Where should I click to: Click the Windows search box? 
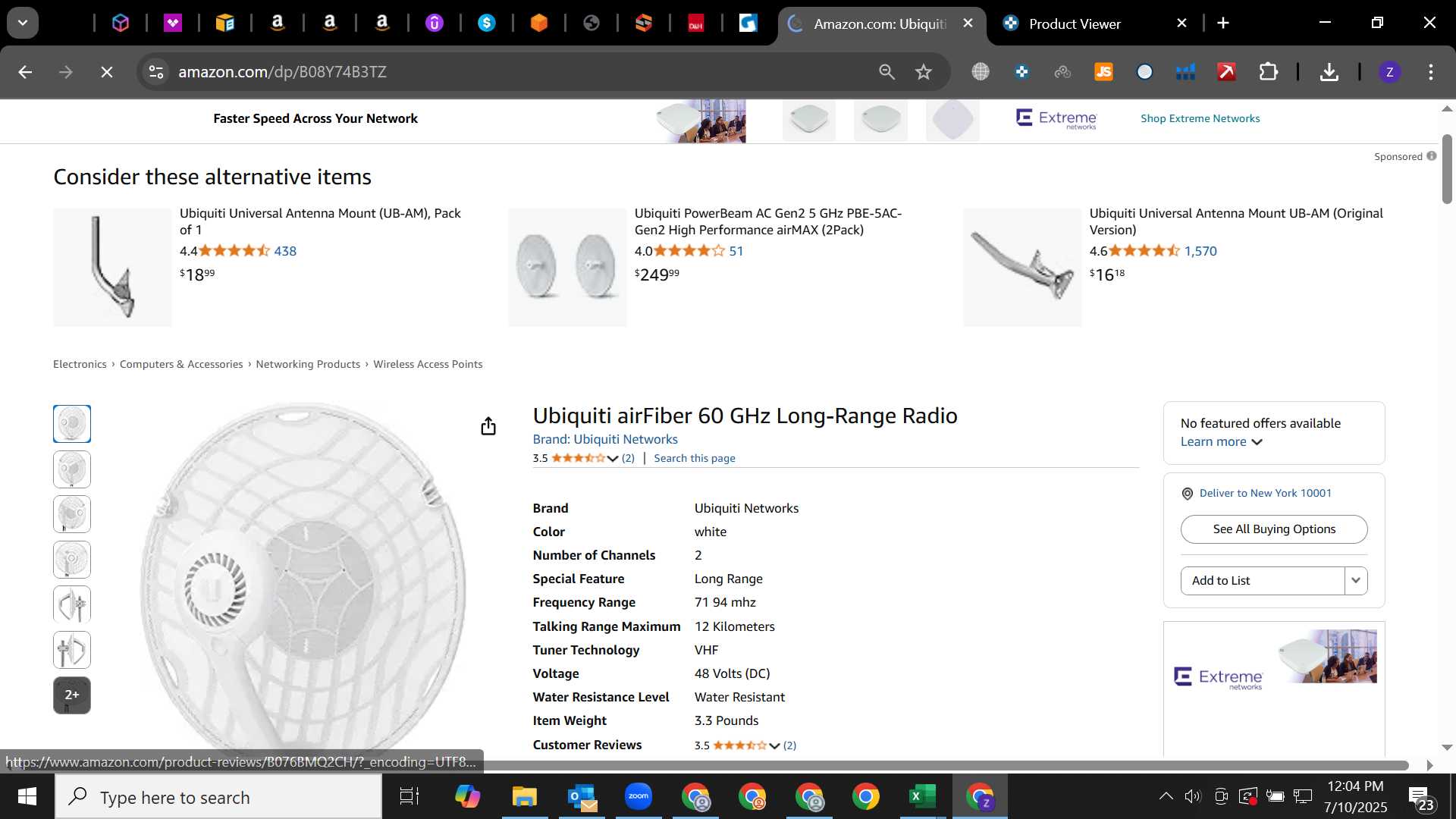[x=218, y=796]
